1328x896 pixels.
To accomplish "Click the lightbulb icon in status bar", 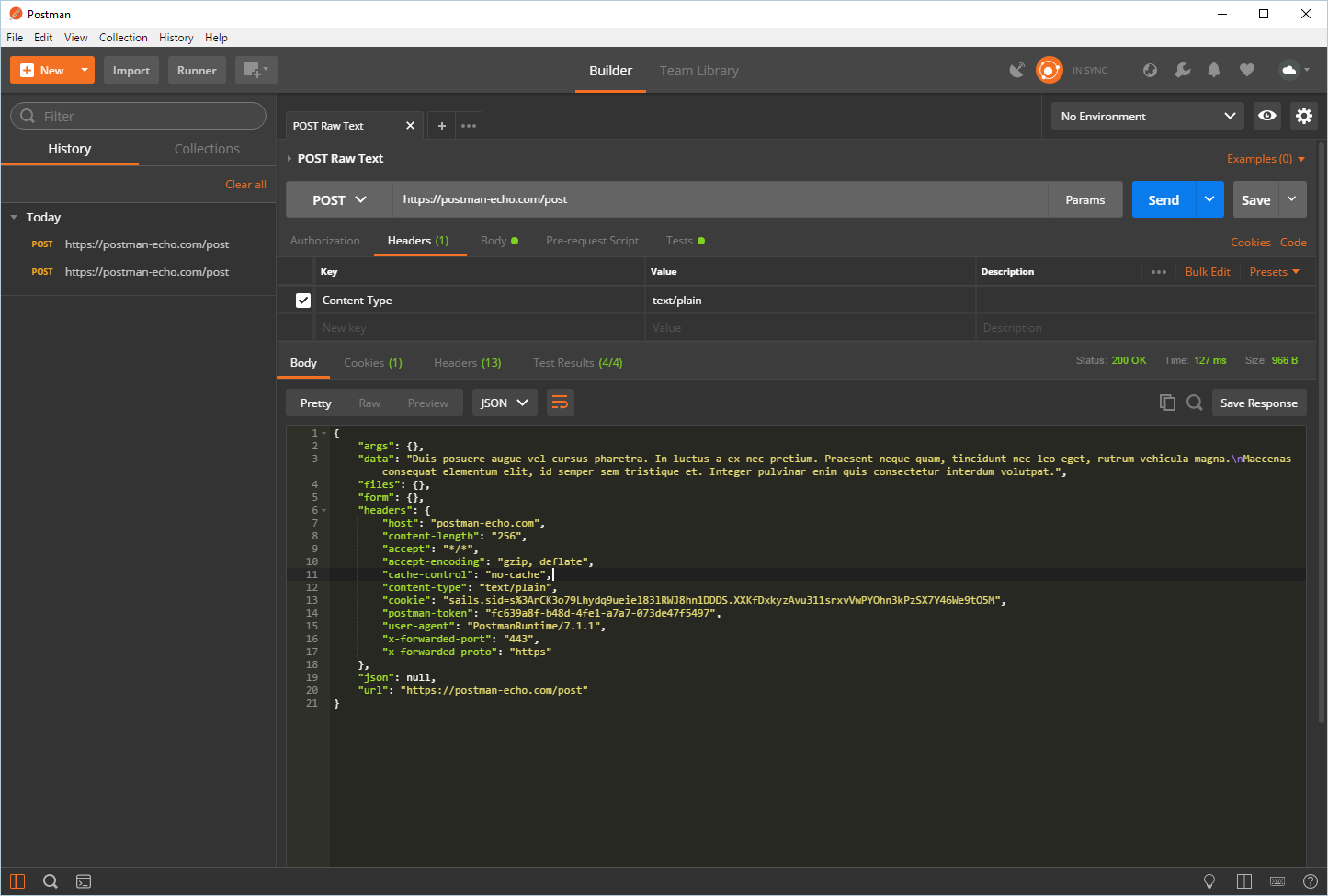I will coord(1209,881).
